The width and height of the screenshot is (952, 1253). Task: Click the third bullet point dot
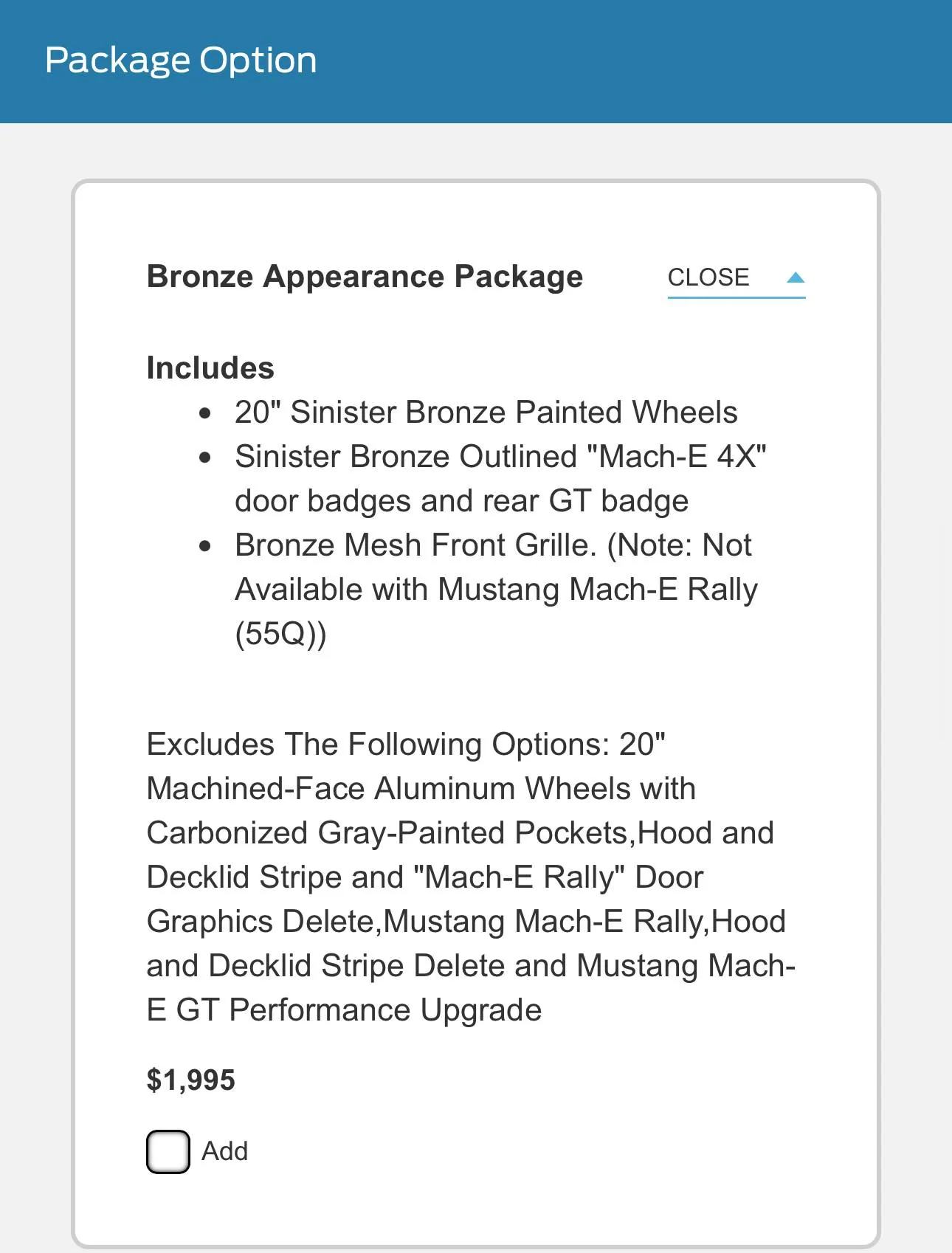(x=205, y=546)
